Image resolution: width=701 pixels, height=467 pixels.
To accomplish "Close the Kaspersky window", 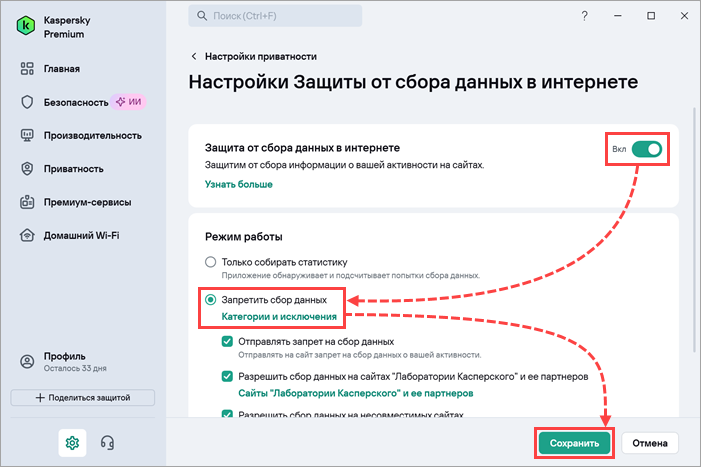I will tap(684, 16).
